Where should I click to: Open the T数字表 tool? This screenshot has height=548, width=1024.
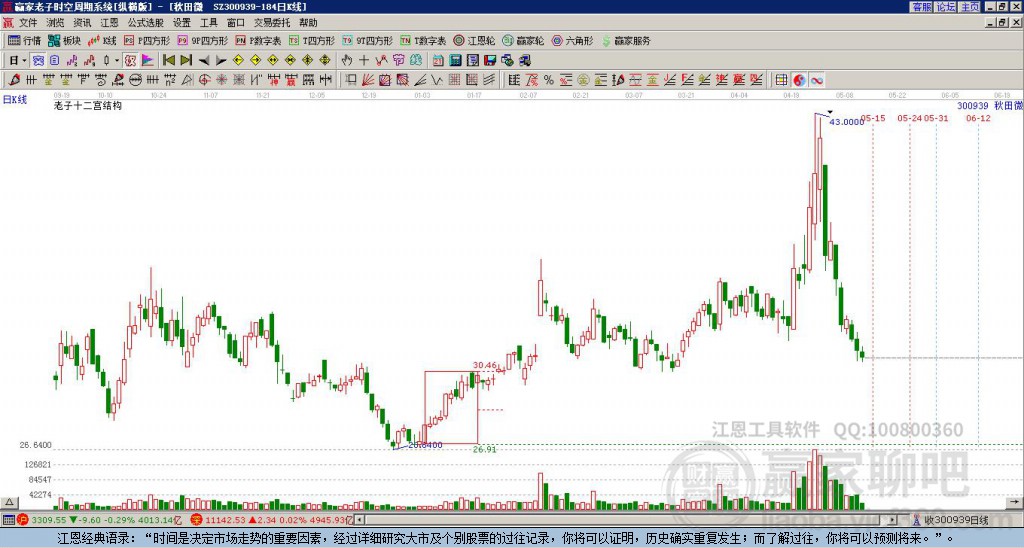tap(423, 40)
